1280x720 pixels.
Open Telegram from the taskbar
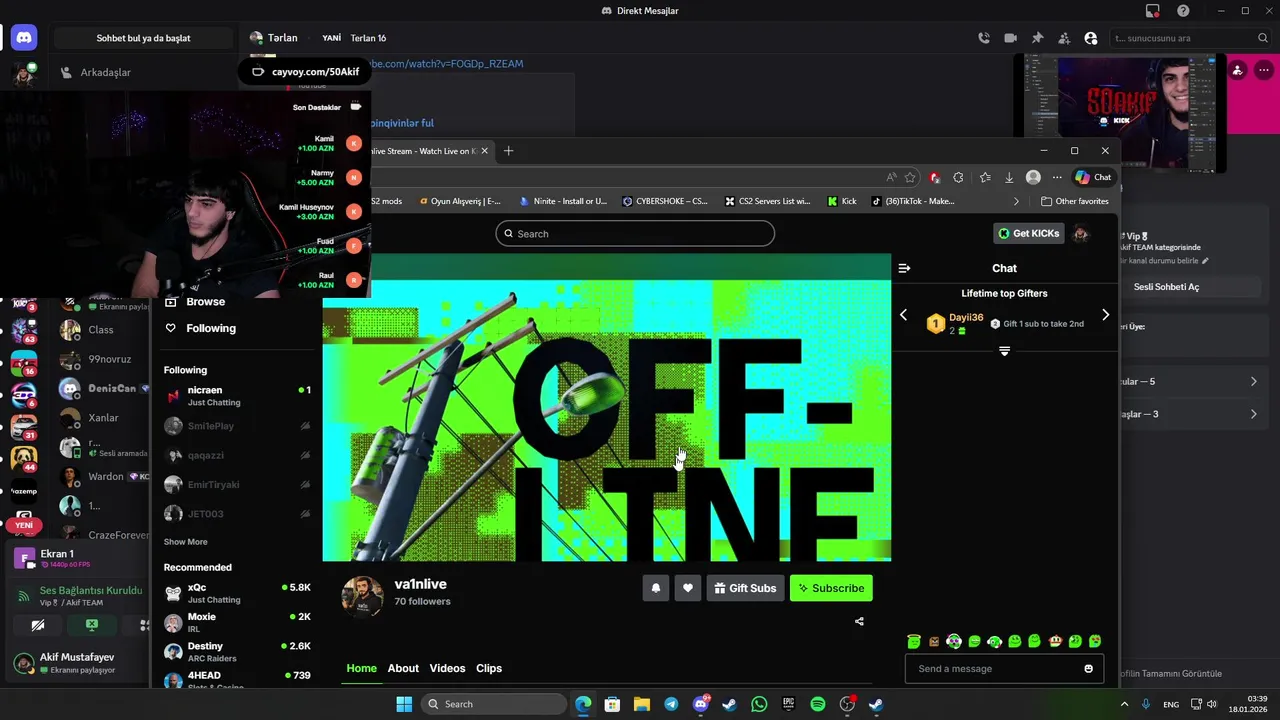(671, 704)
